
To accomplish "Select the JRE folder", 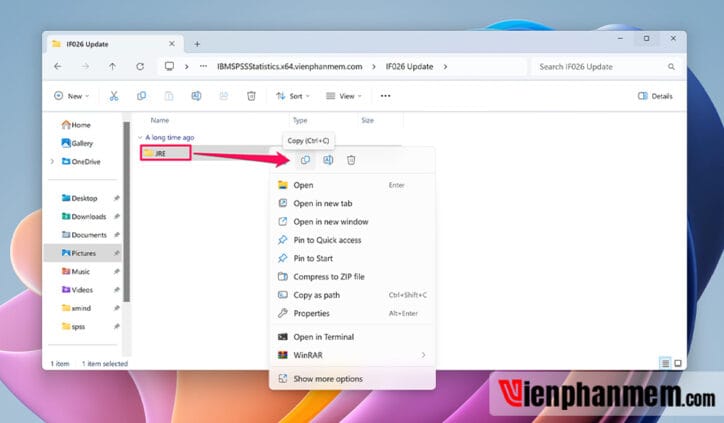I will (165, 153).
